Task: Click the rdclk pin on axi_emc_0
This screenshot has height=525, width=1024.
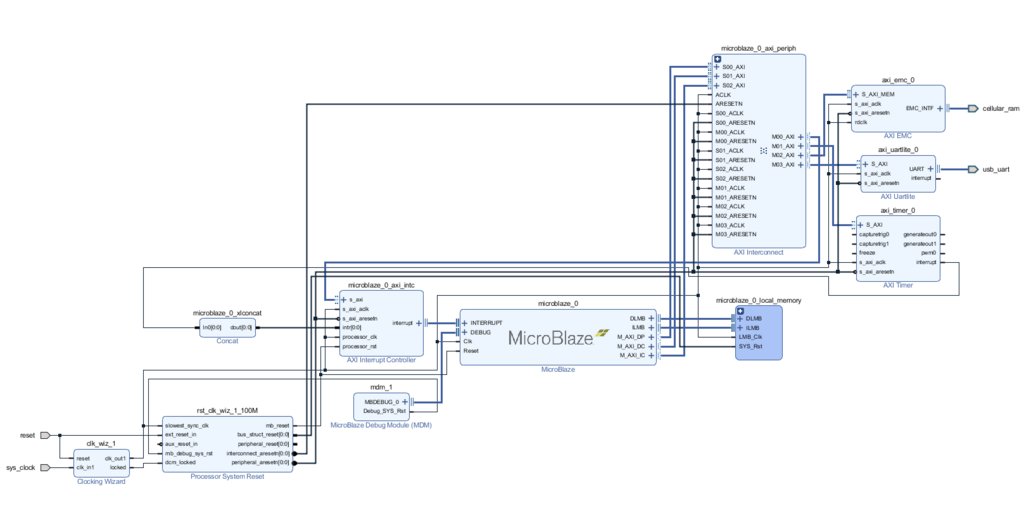Action: click(x=861, y=122)
